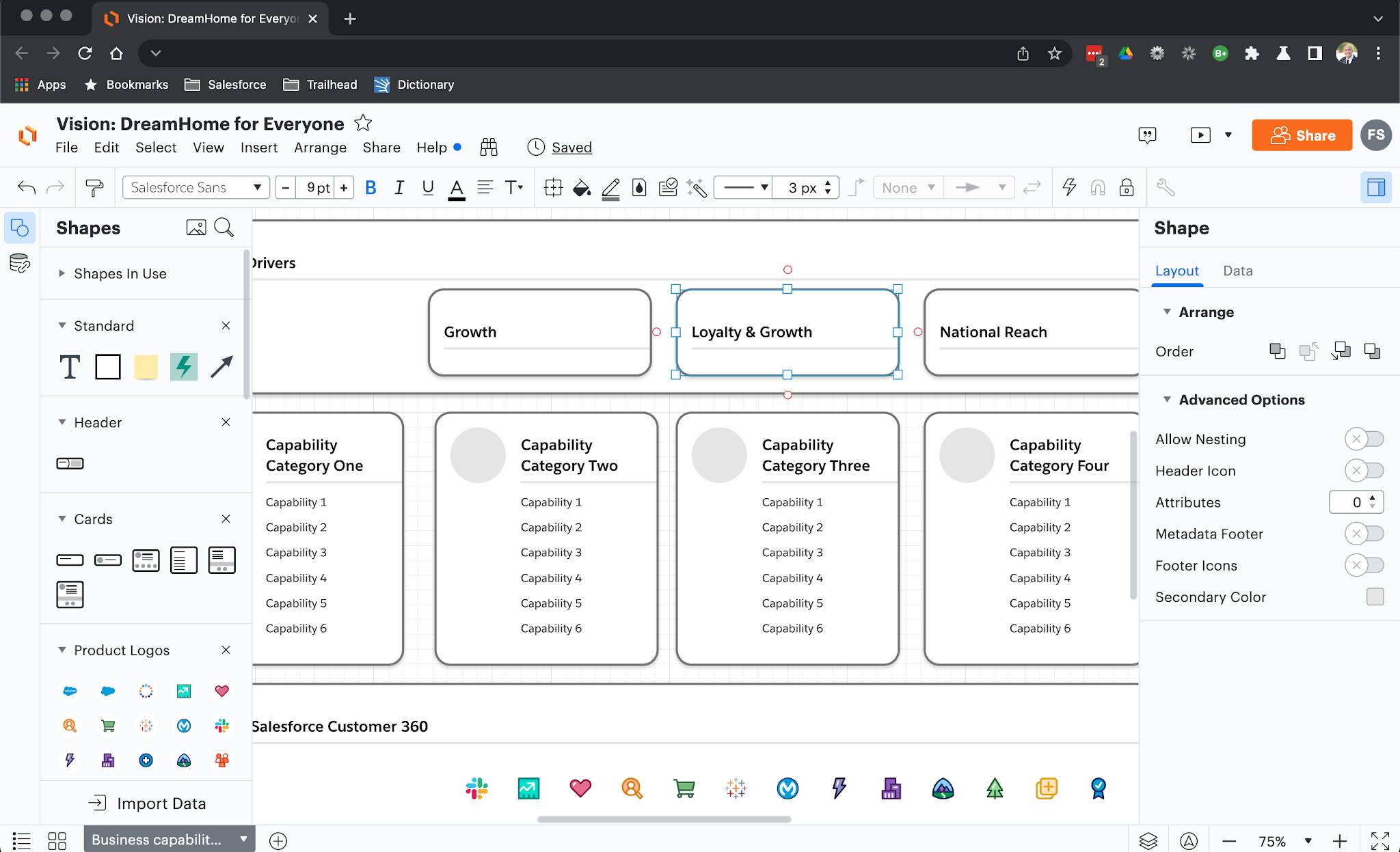
Task: Add a new page with plus
Action: (x=278, y=840)
